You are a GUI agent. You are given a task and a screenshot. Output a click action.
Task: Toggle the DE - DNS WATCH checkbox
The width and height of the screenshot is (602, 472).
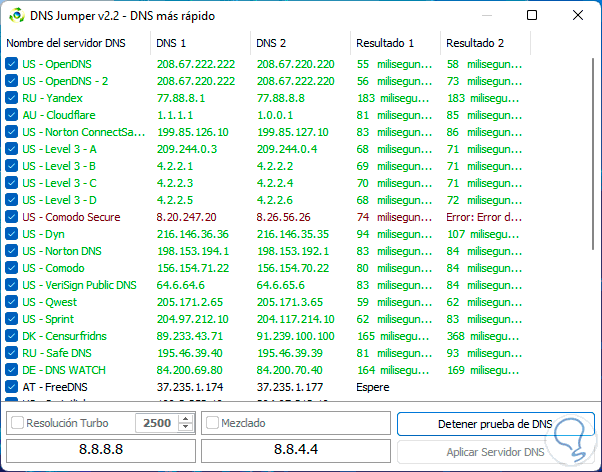pyautogui.click(x=12, y=370)
